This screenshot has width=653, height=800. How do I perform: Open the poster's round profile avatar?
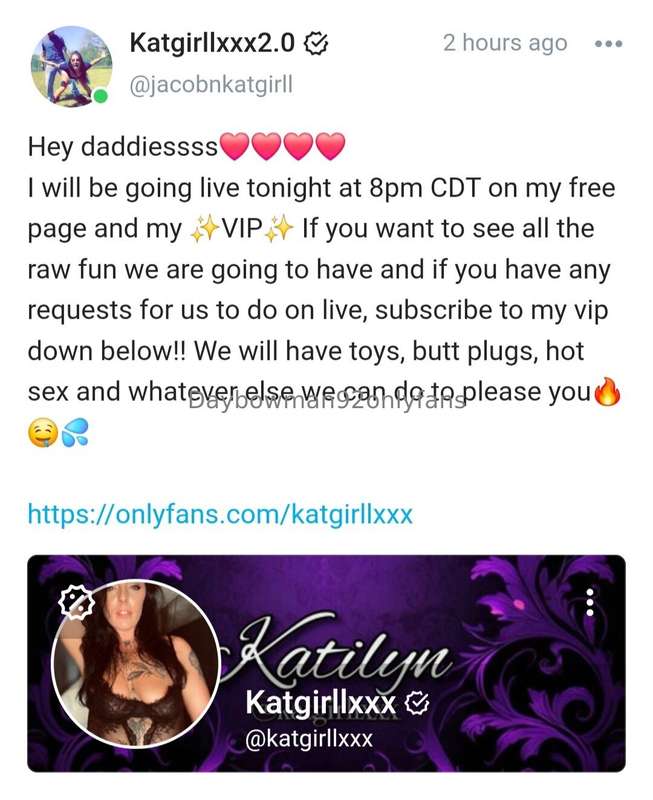pyautogui.click(x=71, y=66)
